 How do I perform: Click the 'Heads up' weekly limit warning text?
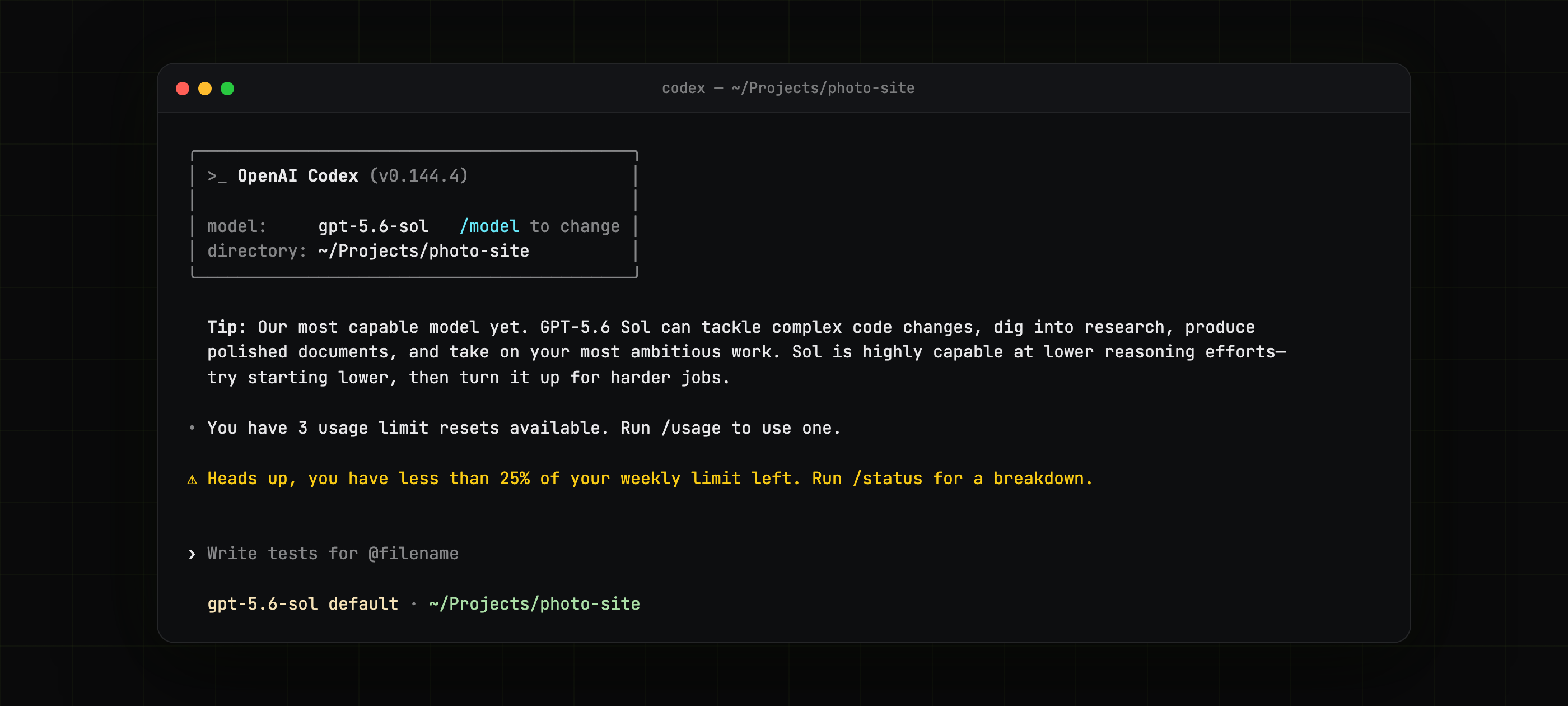[650, 479]
